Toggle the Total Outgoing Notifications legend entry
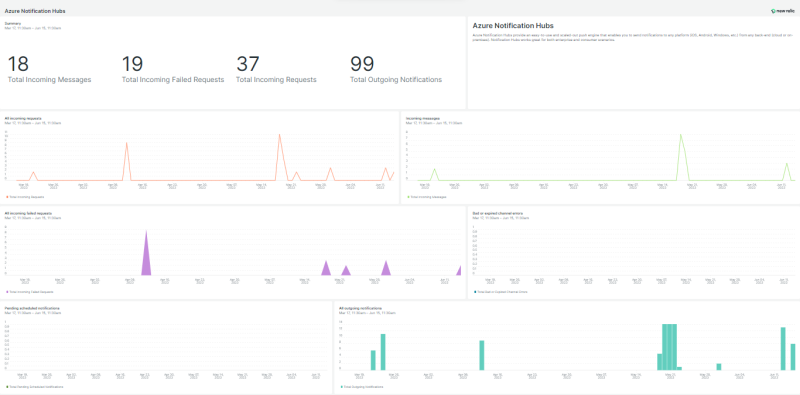This screenshot has width=800, height=395. 363,387
